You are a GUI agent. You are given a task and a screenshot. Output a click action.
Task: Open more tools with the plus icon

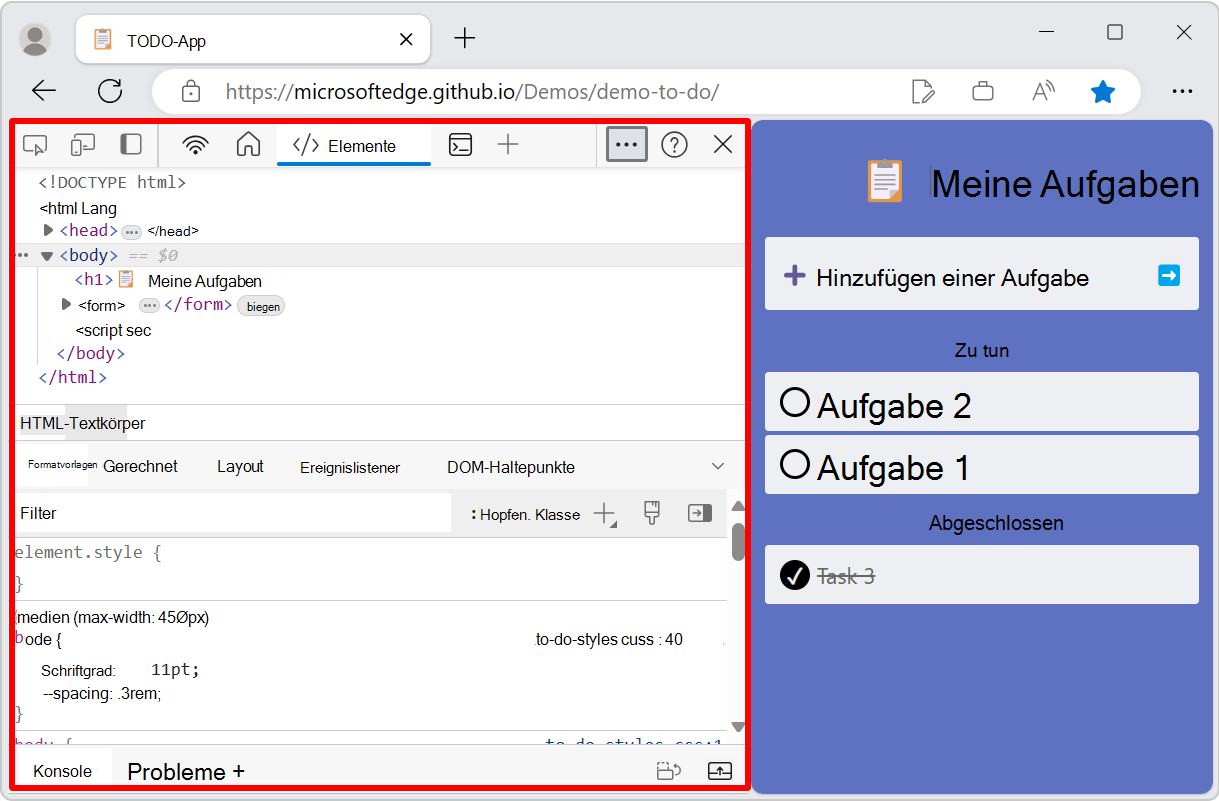coord(508,144)
